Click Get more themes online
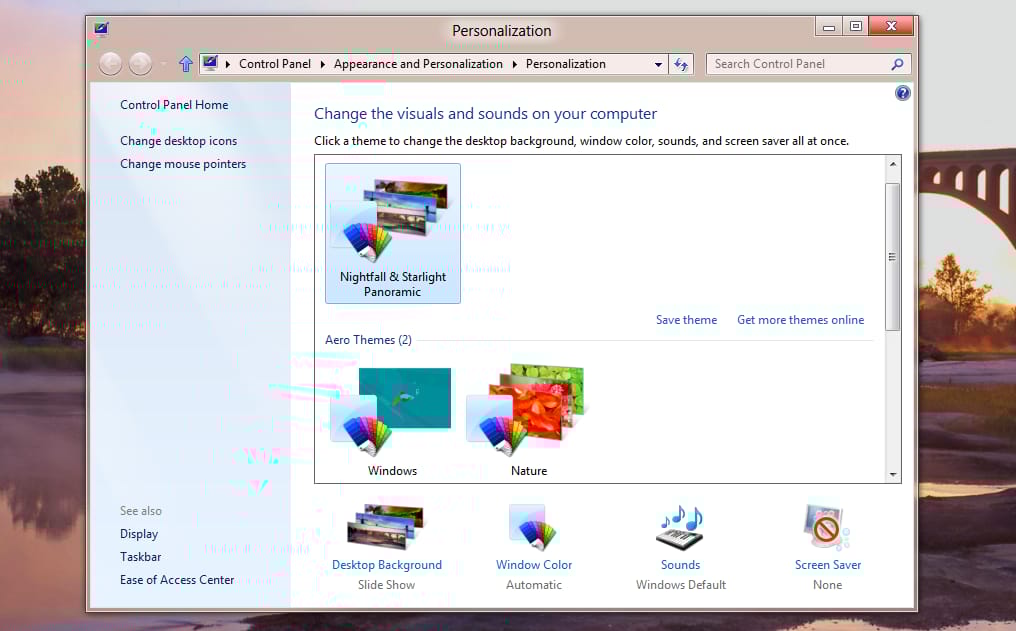This screenshot has width=1016, height=631. [x=800, y=319]
